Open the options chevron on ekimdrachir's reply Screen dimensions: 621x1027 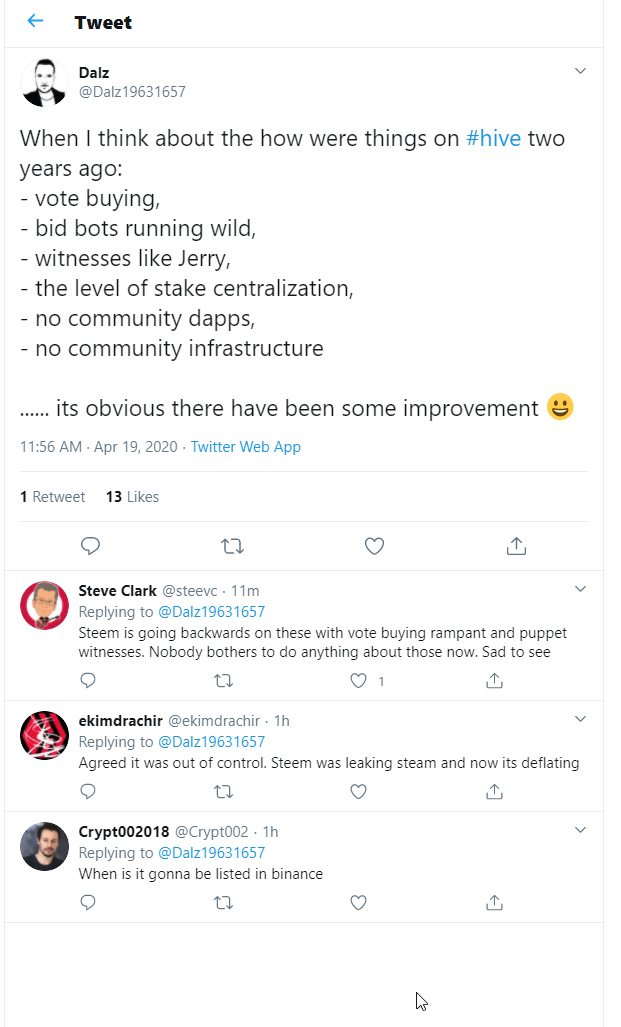580,719
